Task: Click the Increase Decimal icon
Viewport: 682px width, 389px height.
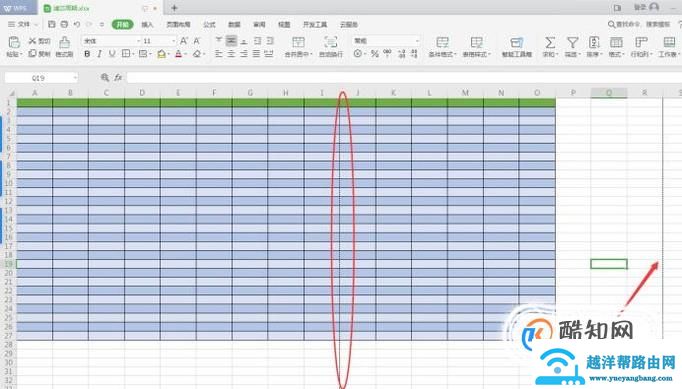Action: point(401,54)
